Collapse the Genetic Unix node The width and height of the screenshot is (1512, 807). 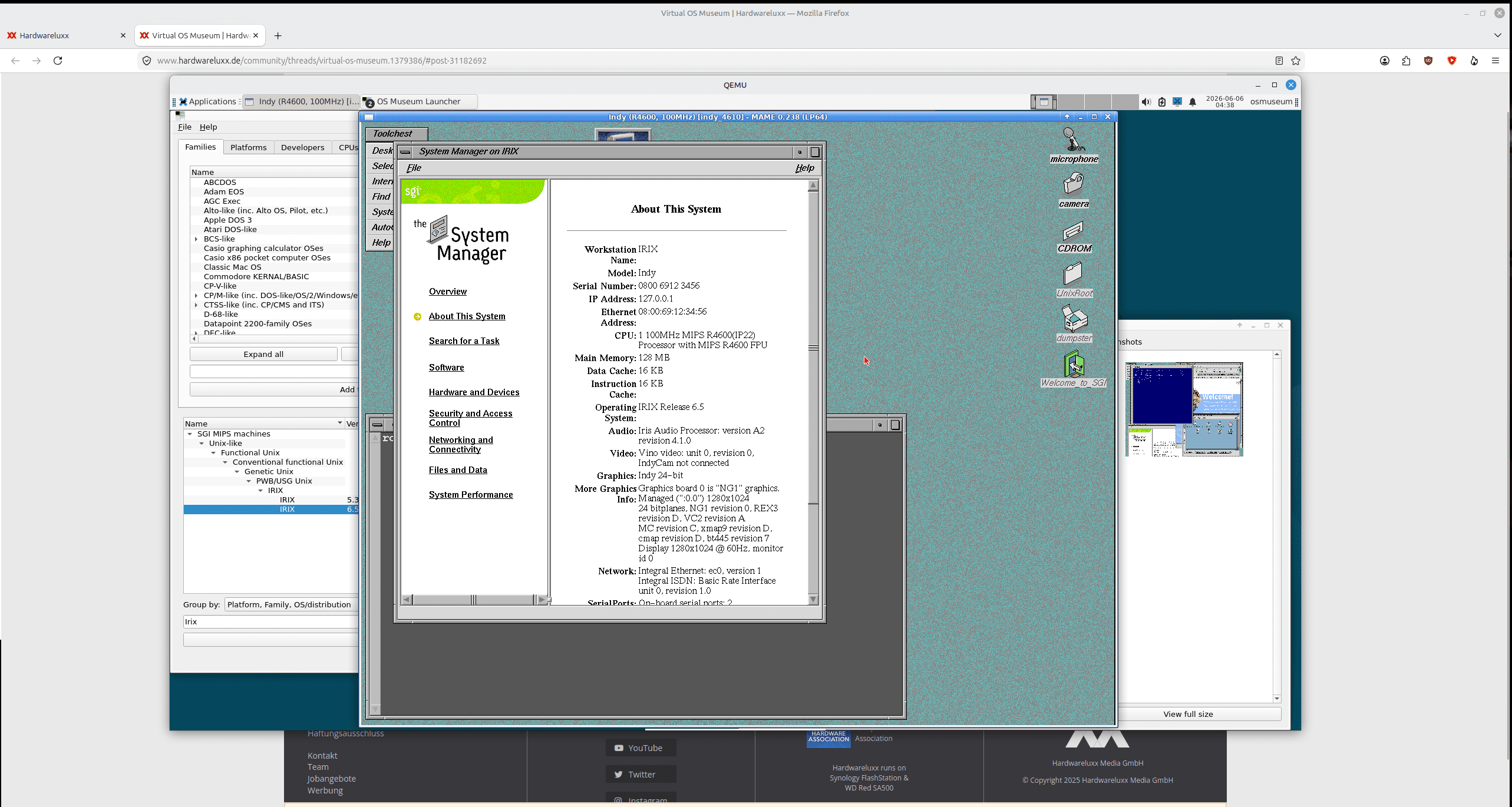[237, 472]
